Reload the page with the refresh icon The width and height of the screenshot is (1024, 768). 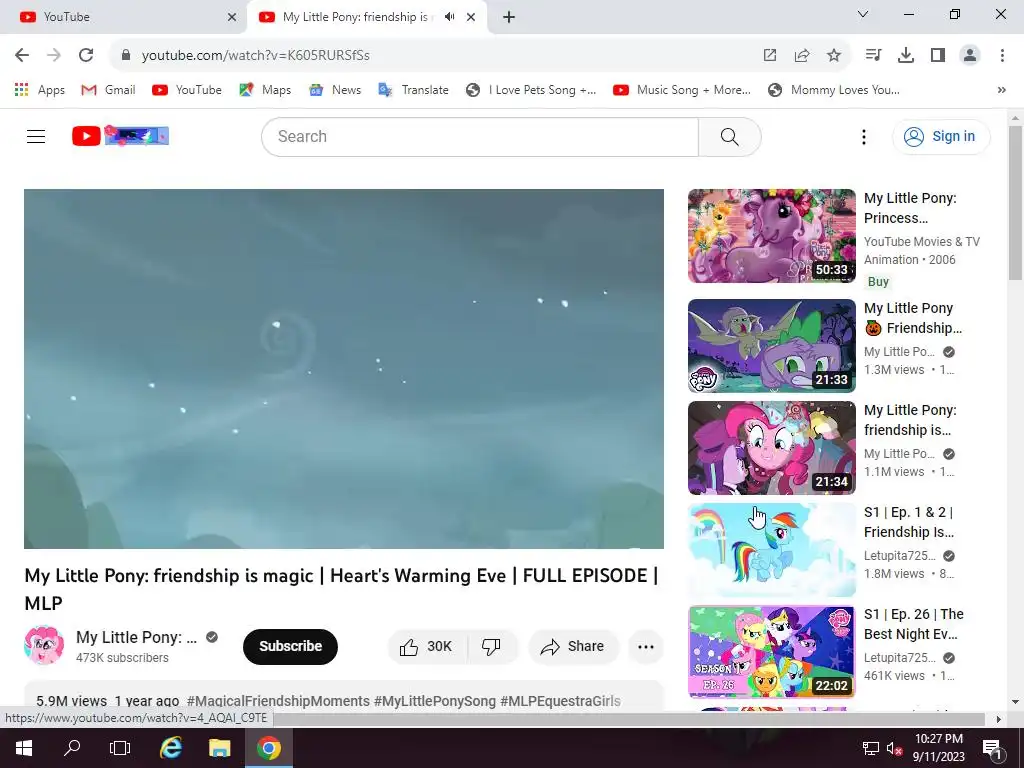86,55
